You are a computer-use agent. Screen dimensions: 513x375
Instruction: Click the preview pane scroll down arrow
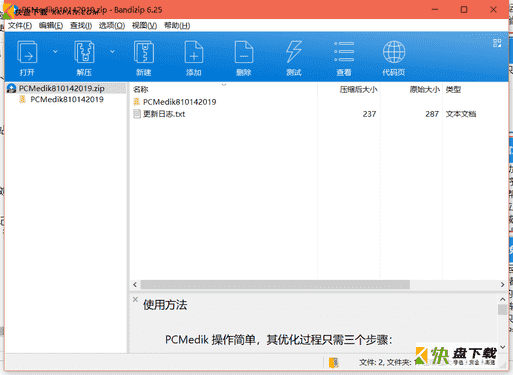point(503,347)
